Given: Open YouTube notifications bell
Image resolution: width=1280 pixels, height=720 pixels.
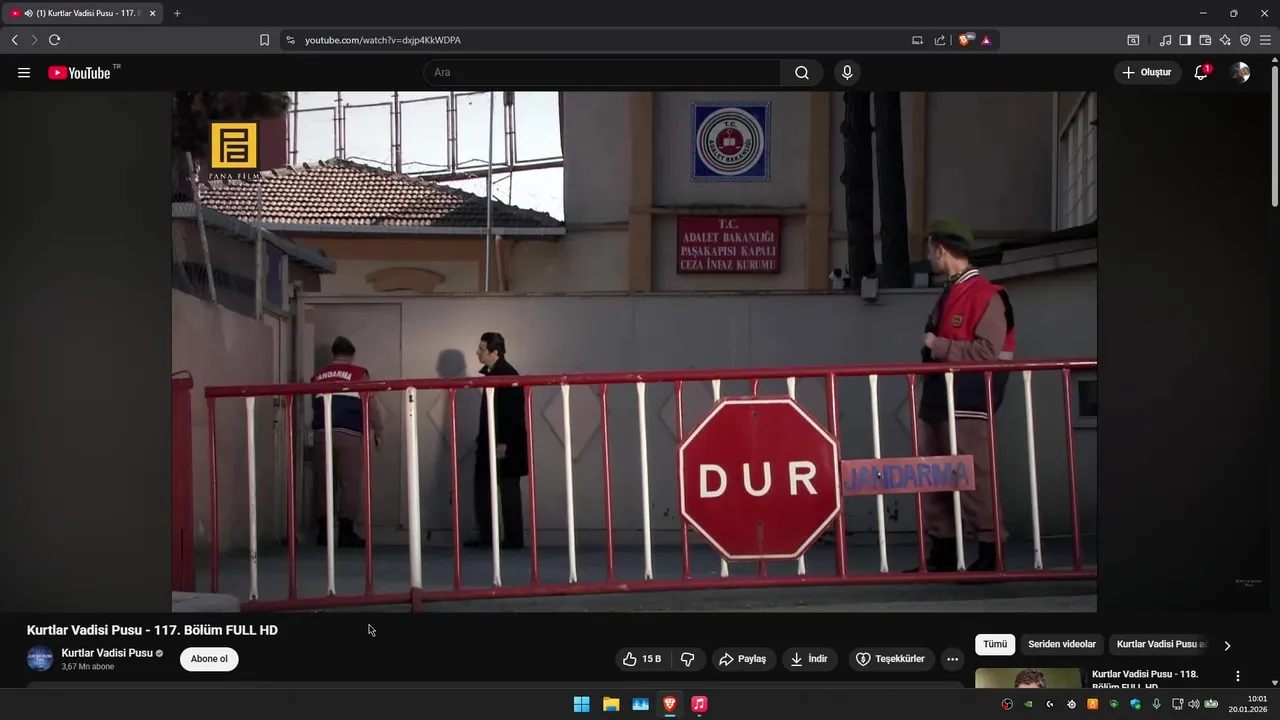Looking at the screenshot, I should click(x=1201, y=73).
